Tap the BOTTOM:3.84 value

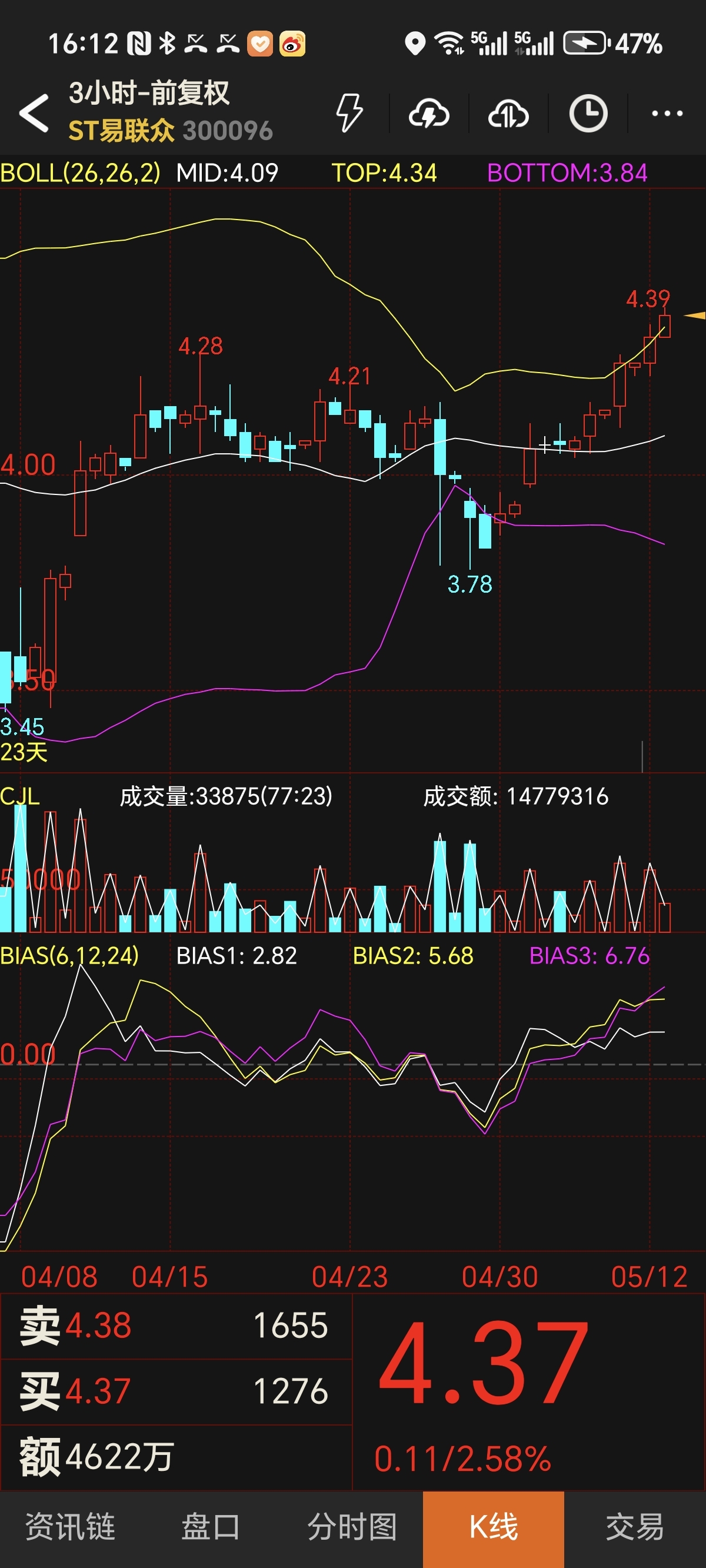pos(567,174)
